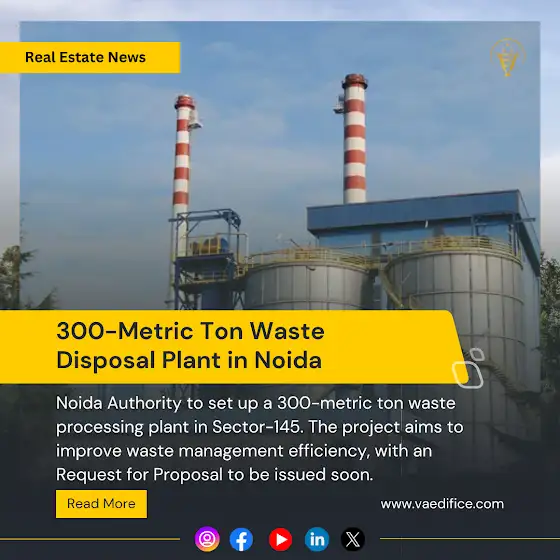Click the white rounded-square decorative shape

[x=469, y=368]
